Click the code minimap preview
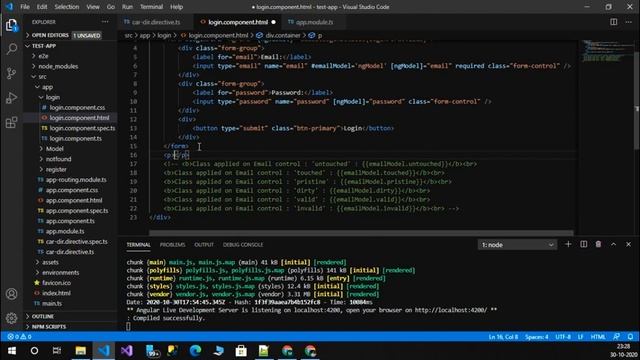The width and height of the screenshot is (640, 360). click(x=607, y=51)
